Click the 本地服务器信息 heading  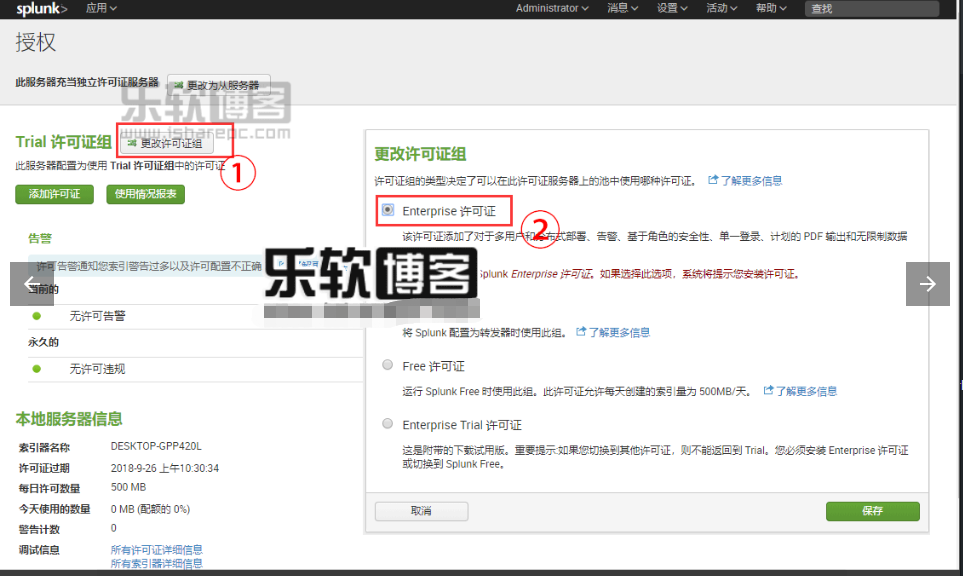point(69,419)
